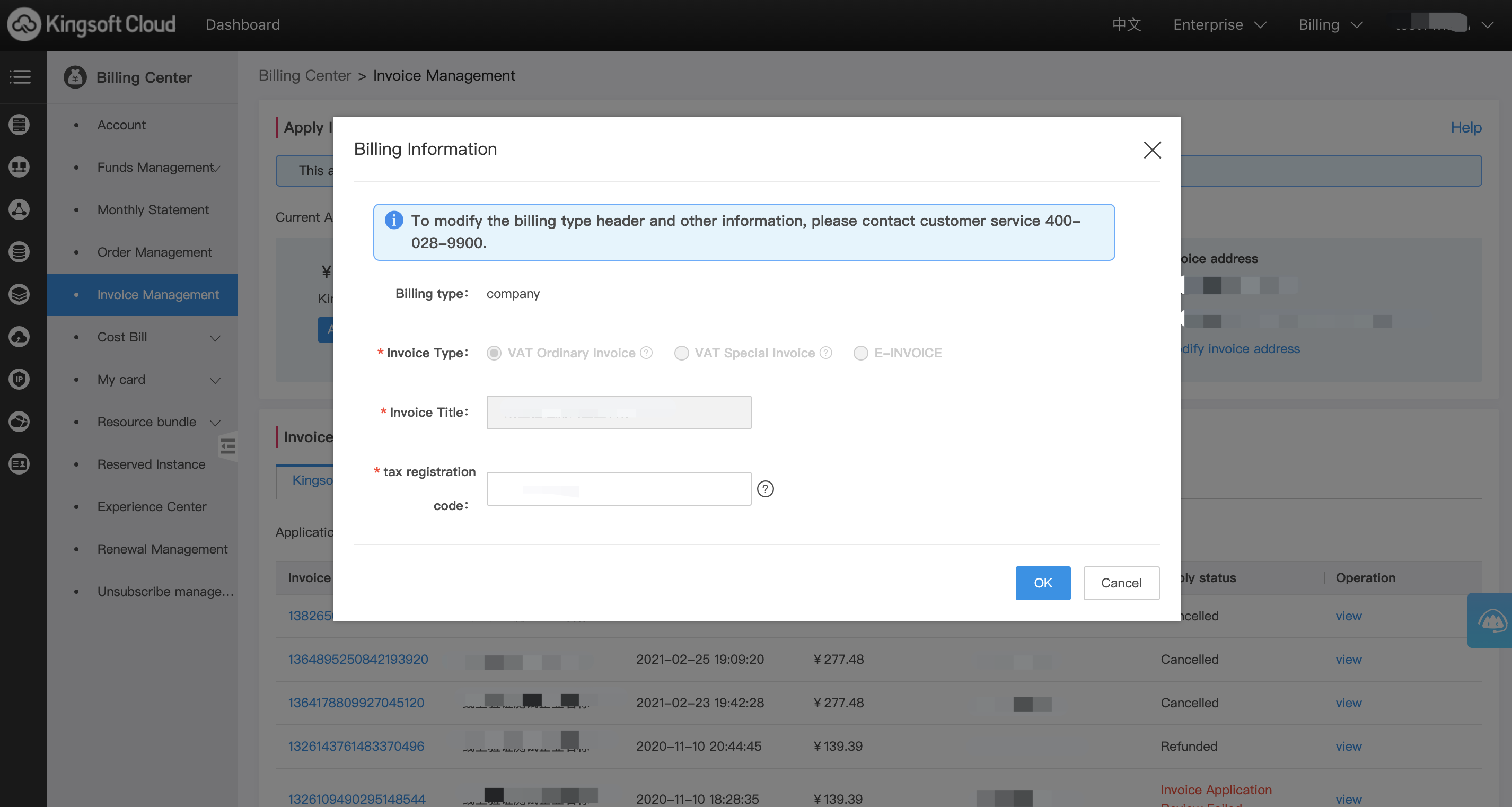Collapse the sidebar using the fold icon
This screenshot has width=1512, height=807.
tap(228, 446)
